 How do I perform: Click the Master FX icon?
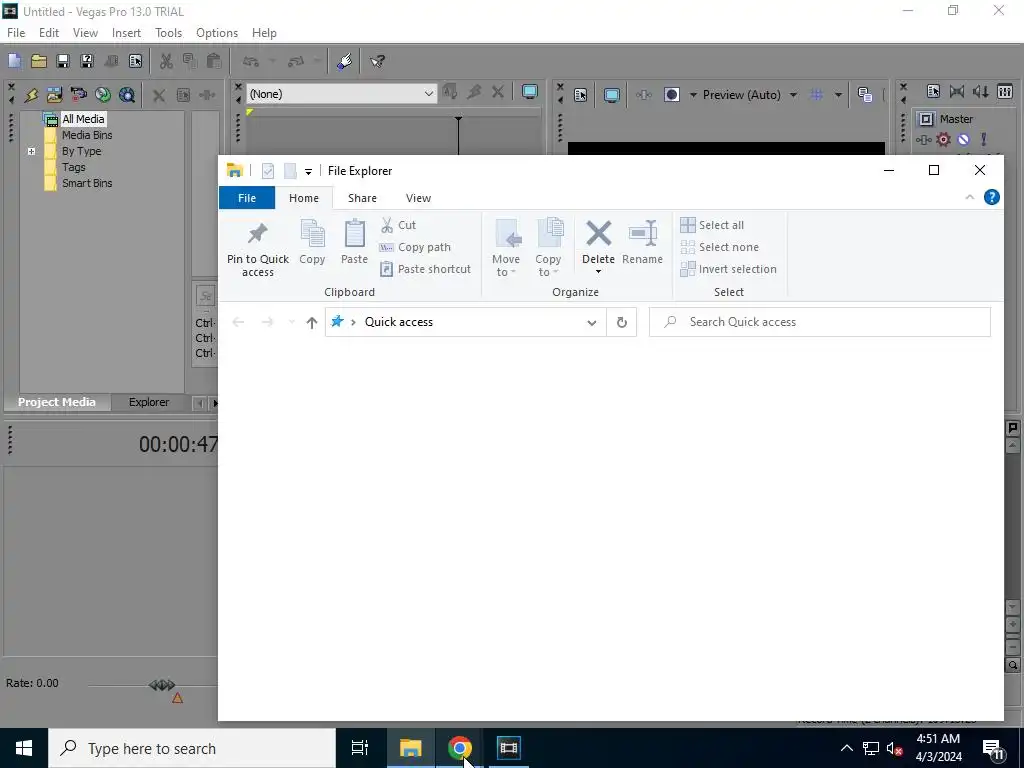click(x=923, y=139)
